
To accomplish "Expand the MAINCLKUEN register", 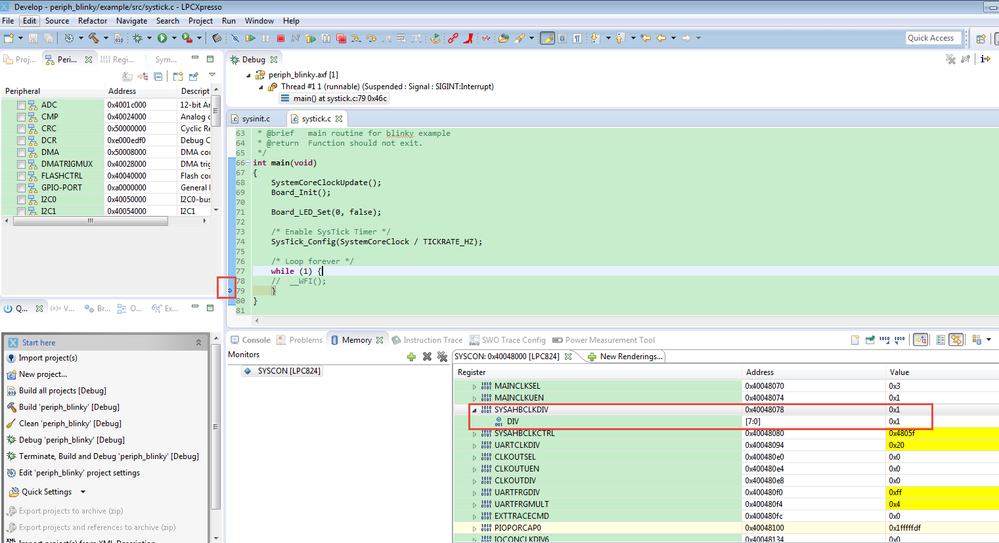I will [x=474, y=398].
